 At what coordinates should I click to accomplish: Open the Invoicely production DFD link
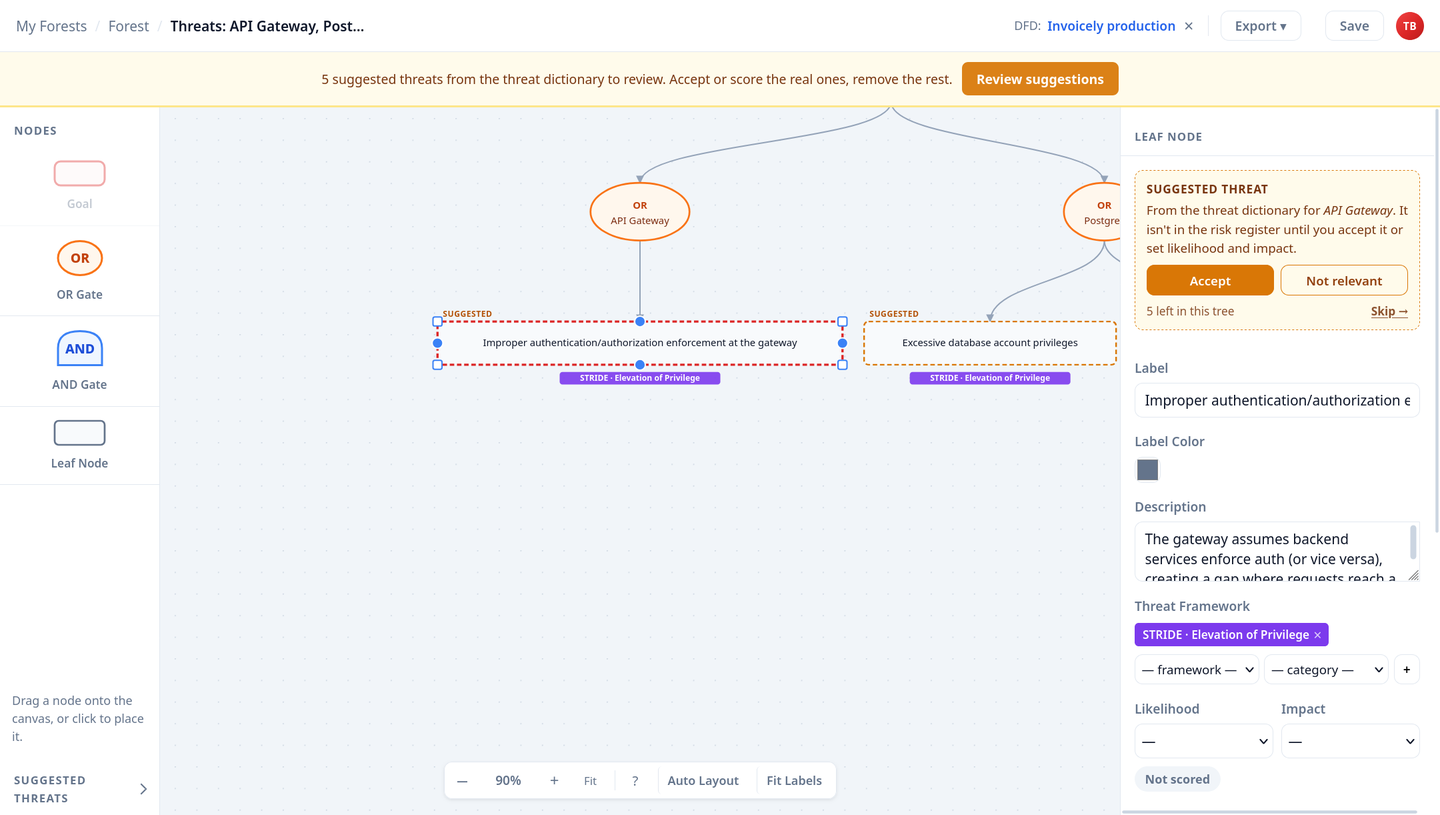(1111, 26)
